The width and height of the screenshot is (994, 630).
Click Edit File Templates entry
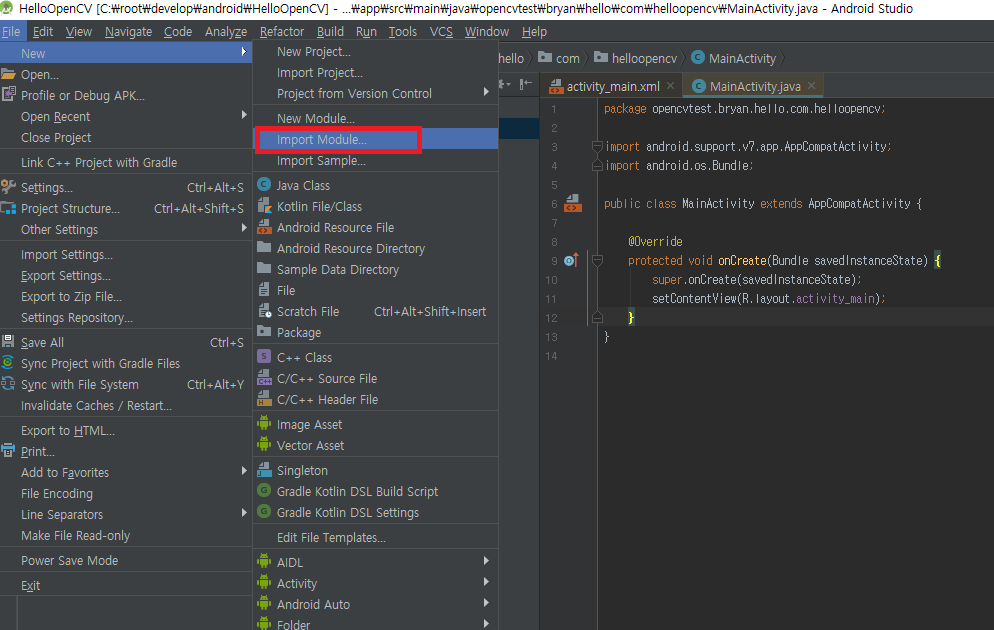point(375,537)
